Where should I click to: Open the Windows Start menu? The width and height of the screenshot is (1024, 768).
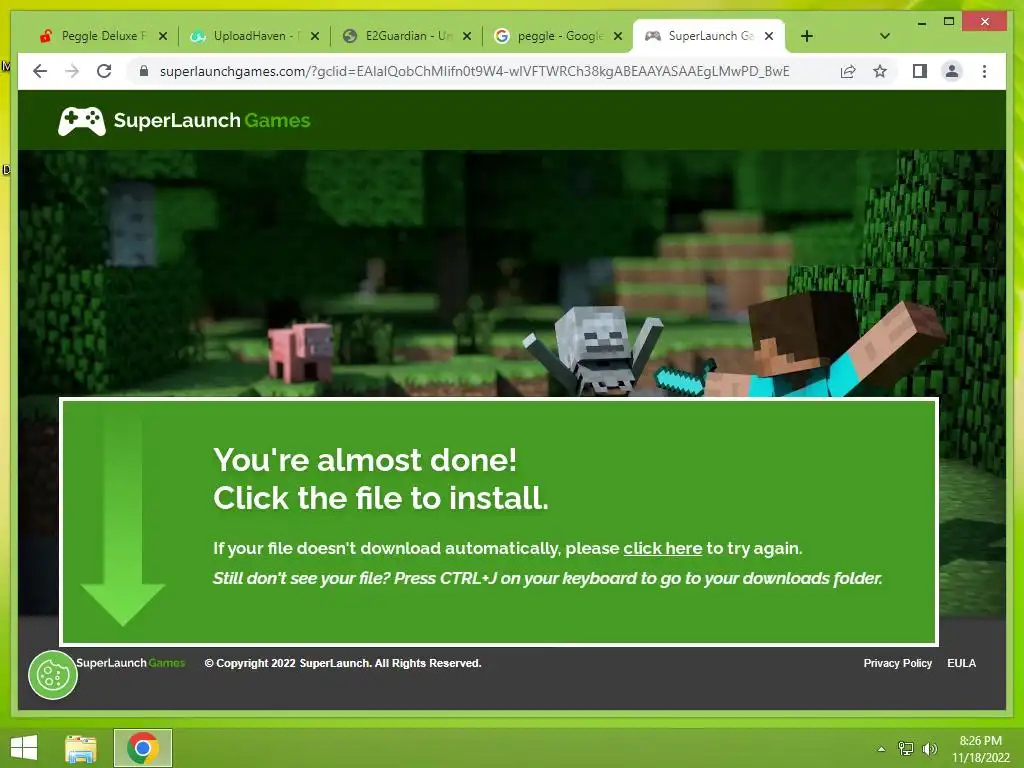coord(24,748)
